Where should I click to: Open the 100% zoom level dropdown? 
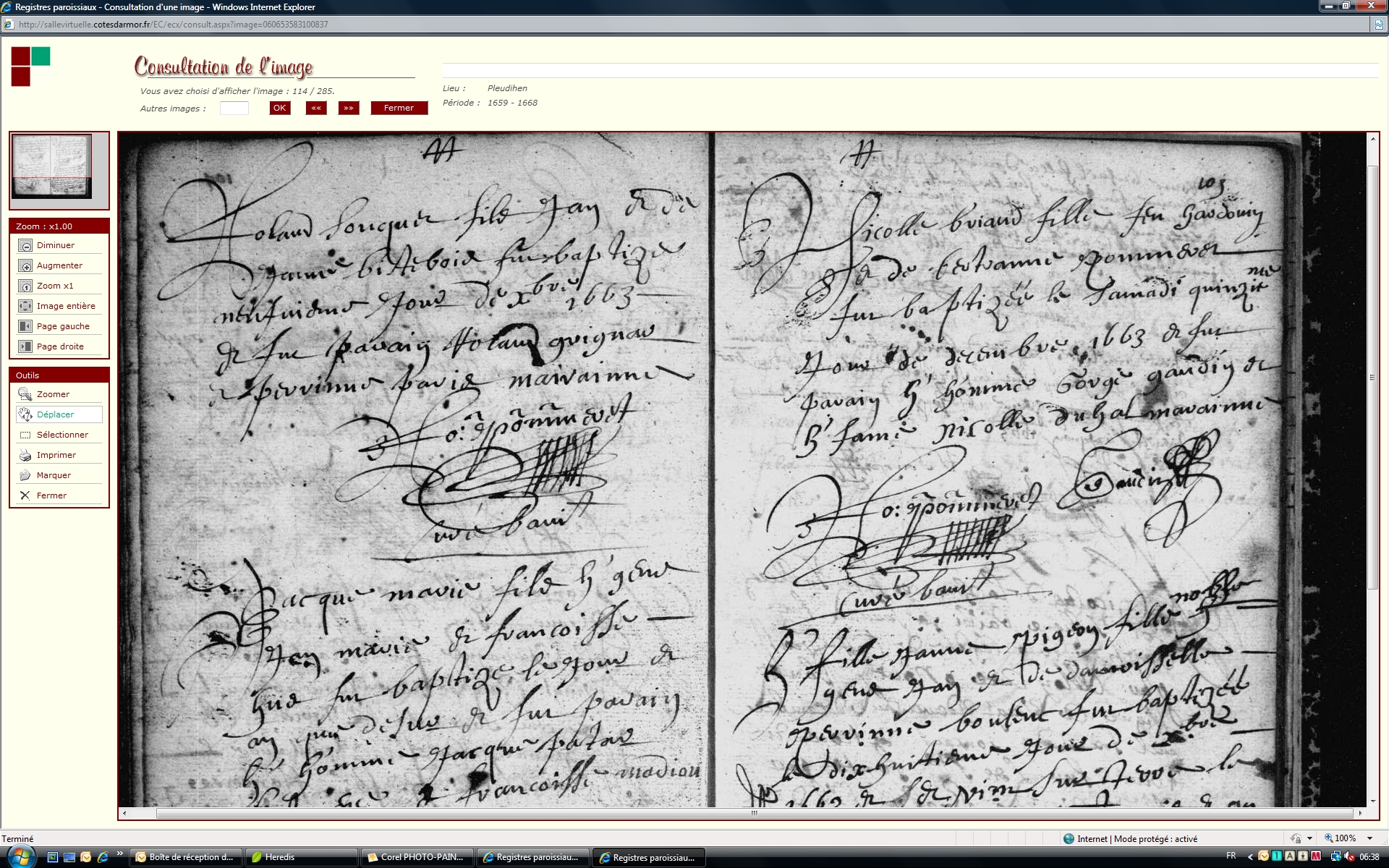1369,838
